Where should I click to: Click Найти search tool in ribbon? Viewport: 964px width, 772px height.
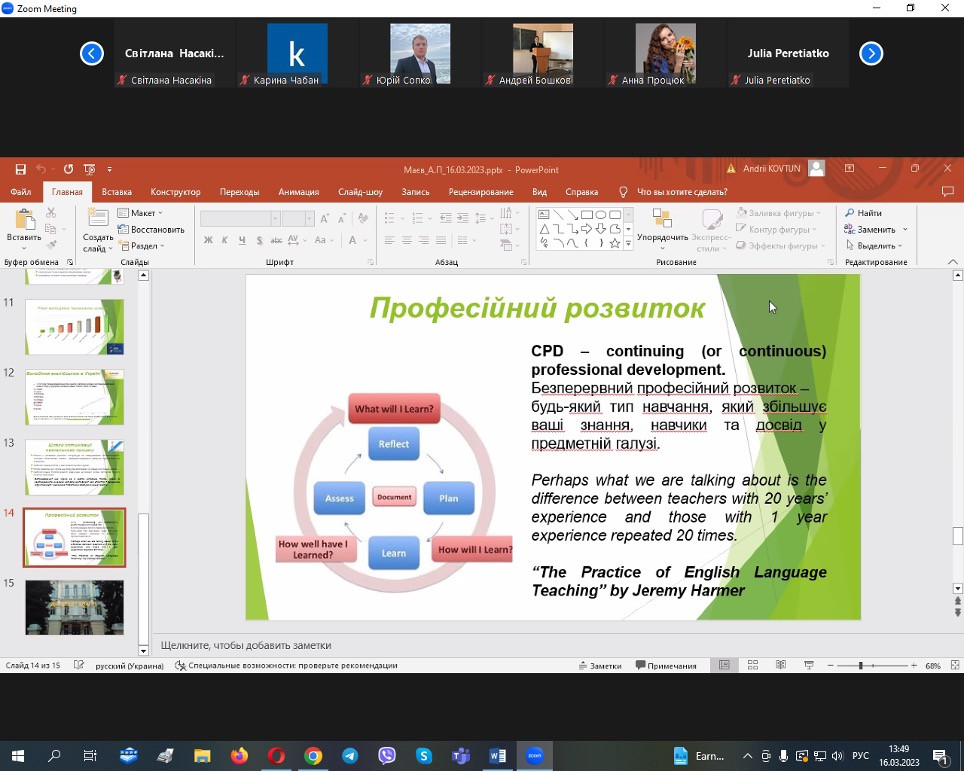(x=863, y=213)
